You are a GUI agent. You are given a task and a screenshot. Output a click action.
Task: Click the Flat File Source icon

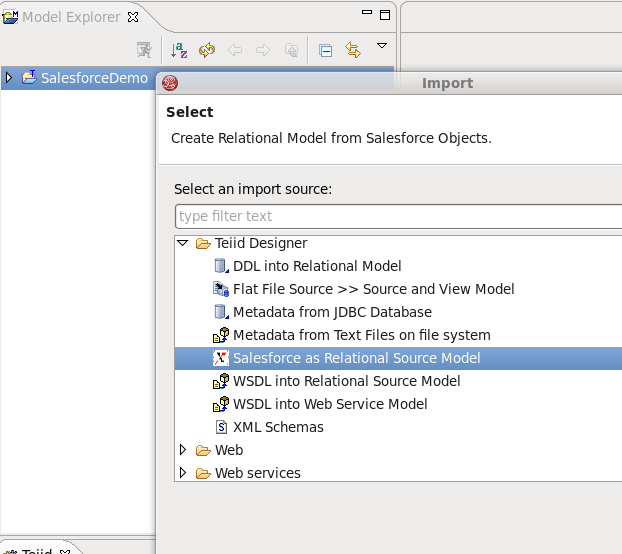click(221, 289)
